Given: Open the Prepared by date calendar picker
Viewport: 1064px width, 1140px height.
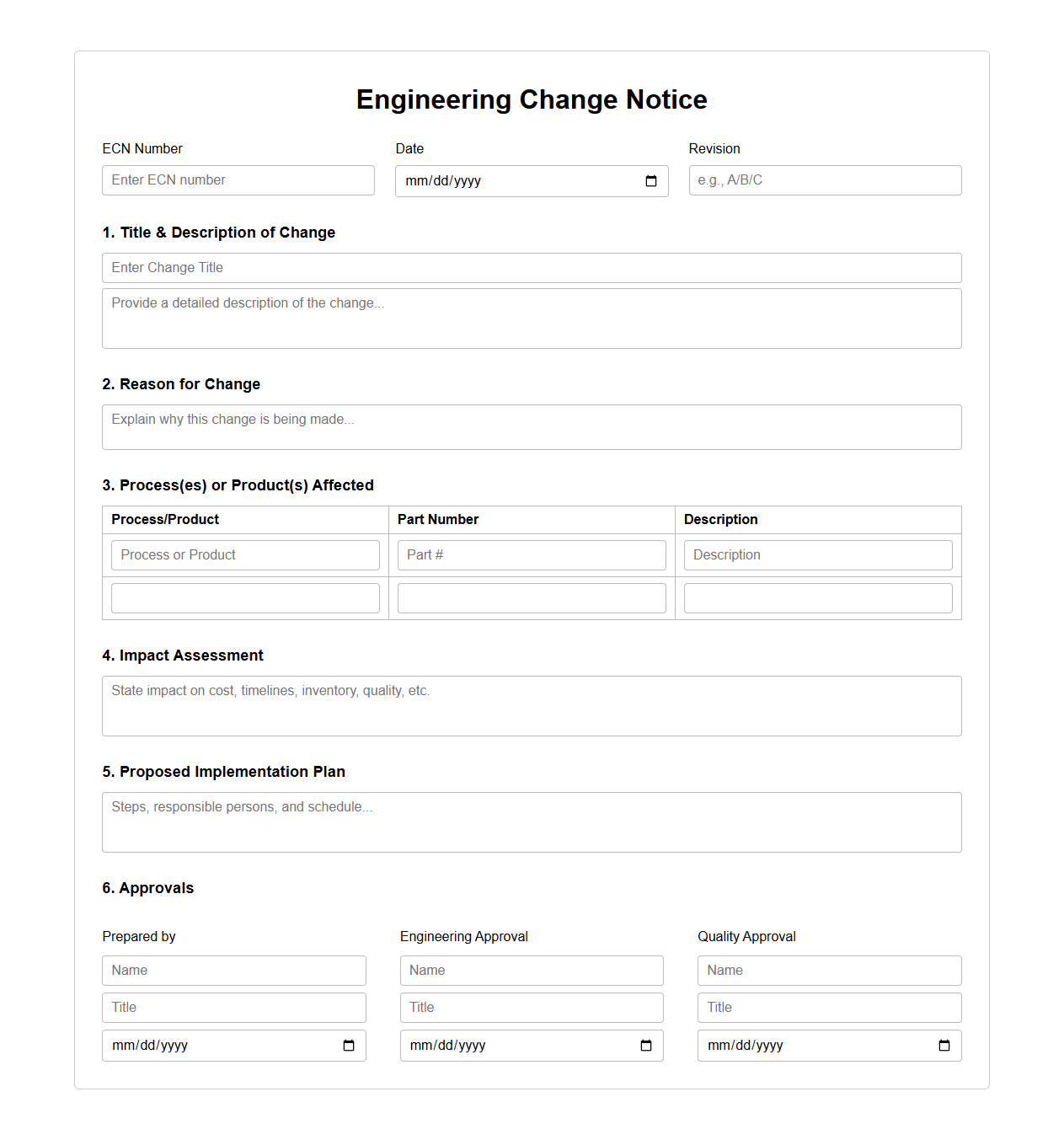Looking at the screenshot, I should tap(349, 1045).
